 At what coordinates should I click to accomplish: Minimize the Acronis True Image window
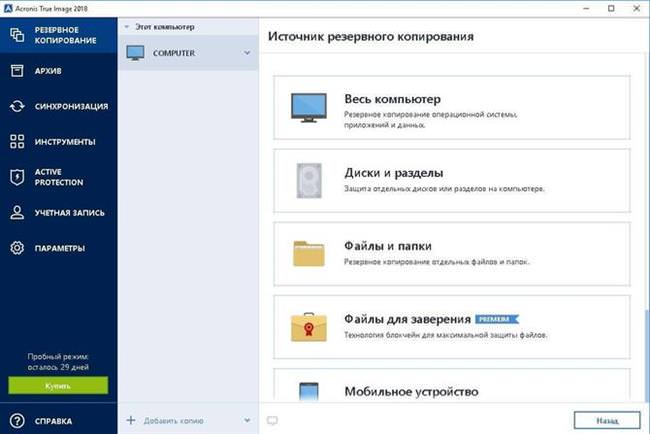[586, 8]
